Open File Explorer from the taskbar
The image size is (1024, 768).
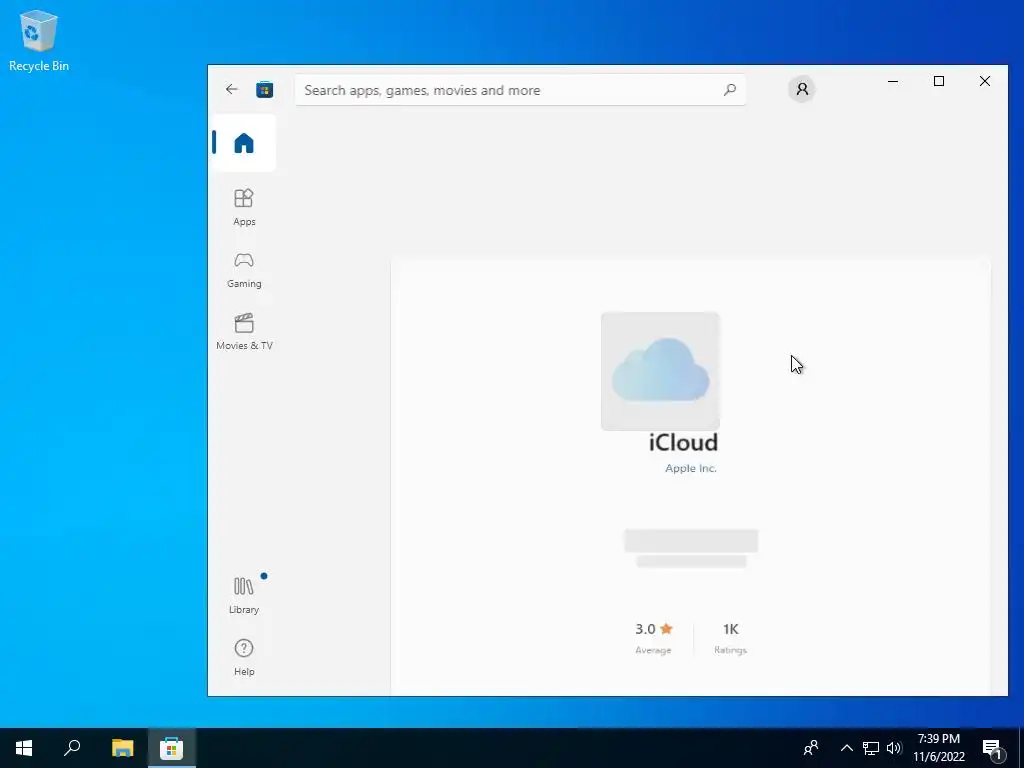(x=122, y=748)
